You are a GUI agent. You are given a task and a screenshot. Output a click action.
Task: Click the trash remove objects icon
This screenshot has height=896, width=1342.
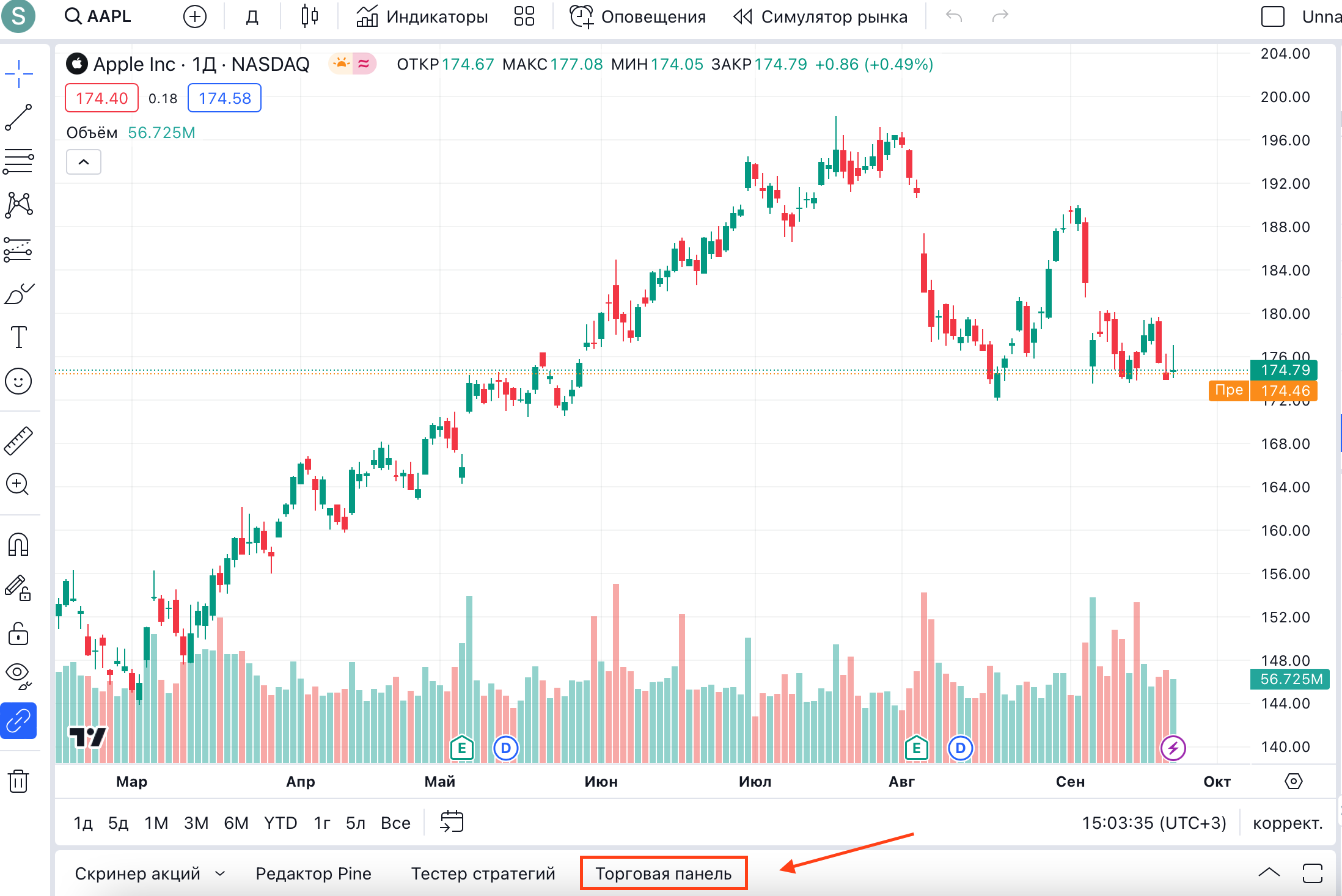[18, 781]
